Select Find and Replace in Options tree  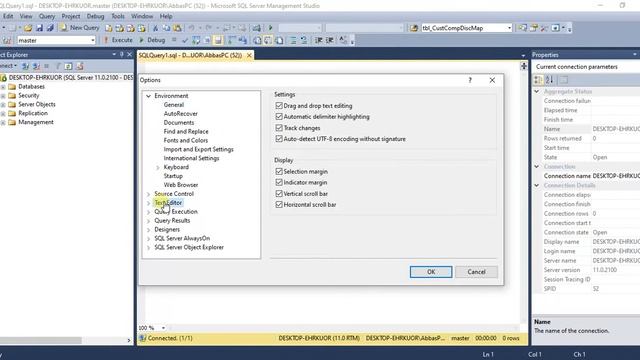click(186, 131)
